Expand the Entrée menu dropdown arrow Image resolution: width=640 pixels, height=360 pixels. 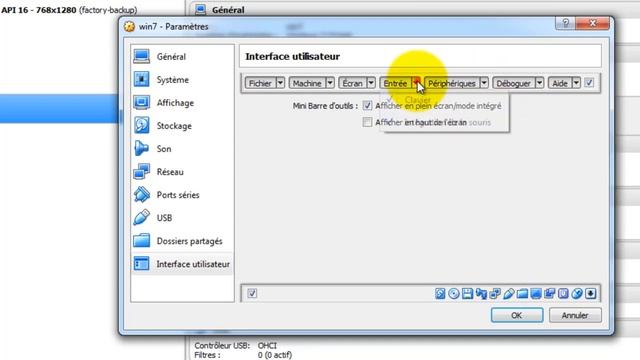(x=416, y=83)
